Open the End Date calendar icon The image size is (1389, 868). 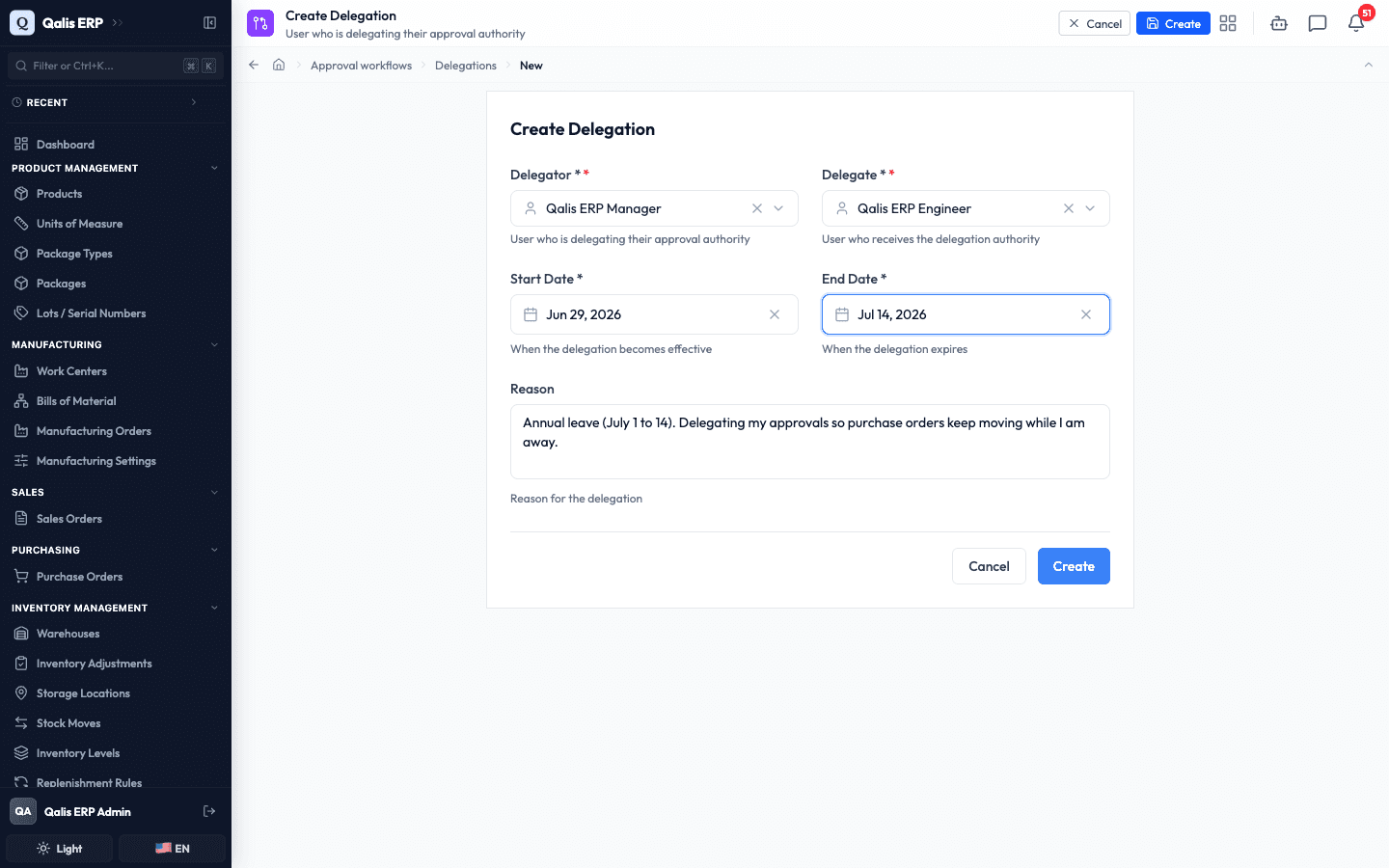[842, 314]
